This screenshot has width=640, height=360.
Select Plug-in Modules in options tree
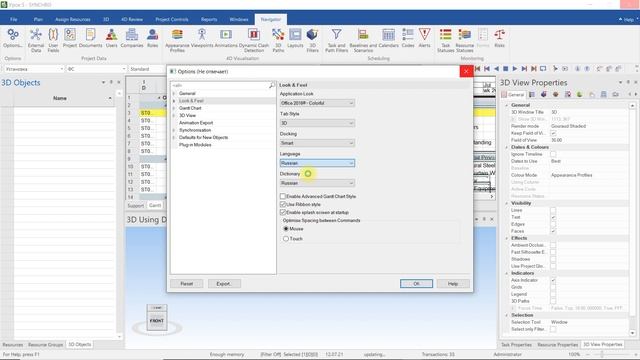[x=195, y=145]
